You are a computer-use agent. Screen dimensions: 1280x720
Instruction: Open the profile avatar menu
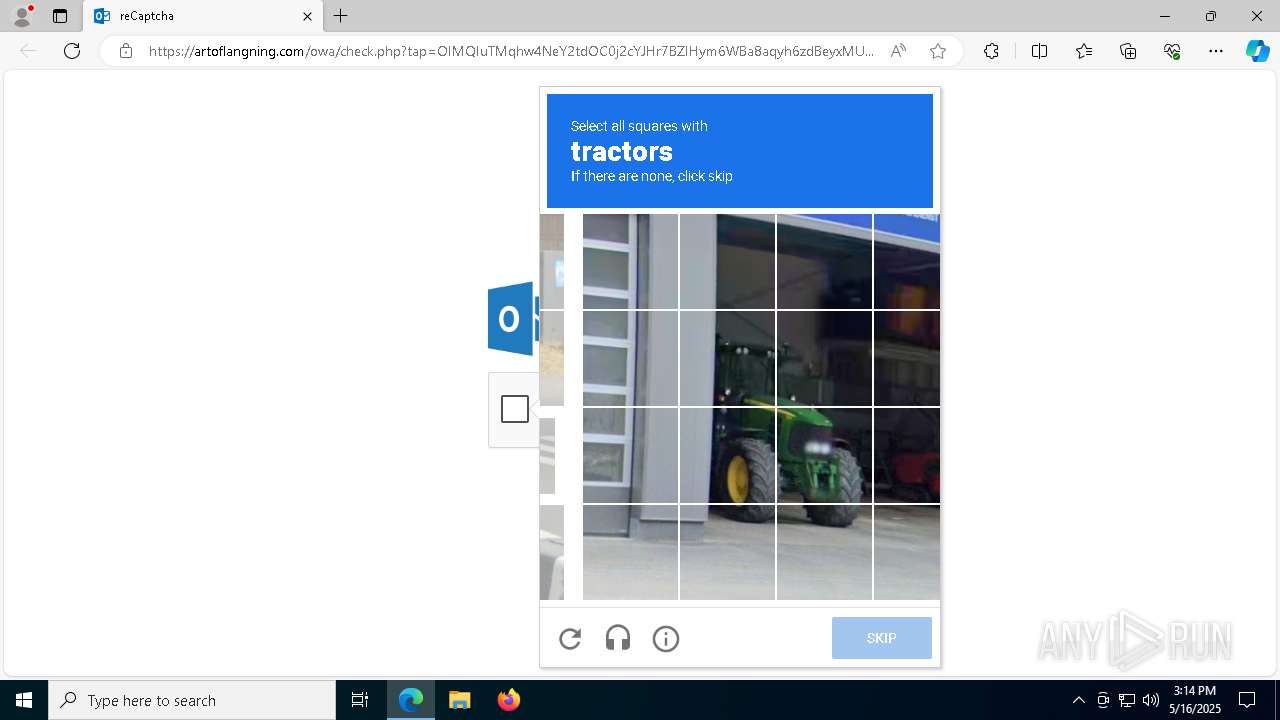pos(22,16)
